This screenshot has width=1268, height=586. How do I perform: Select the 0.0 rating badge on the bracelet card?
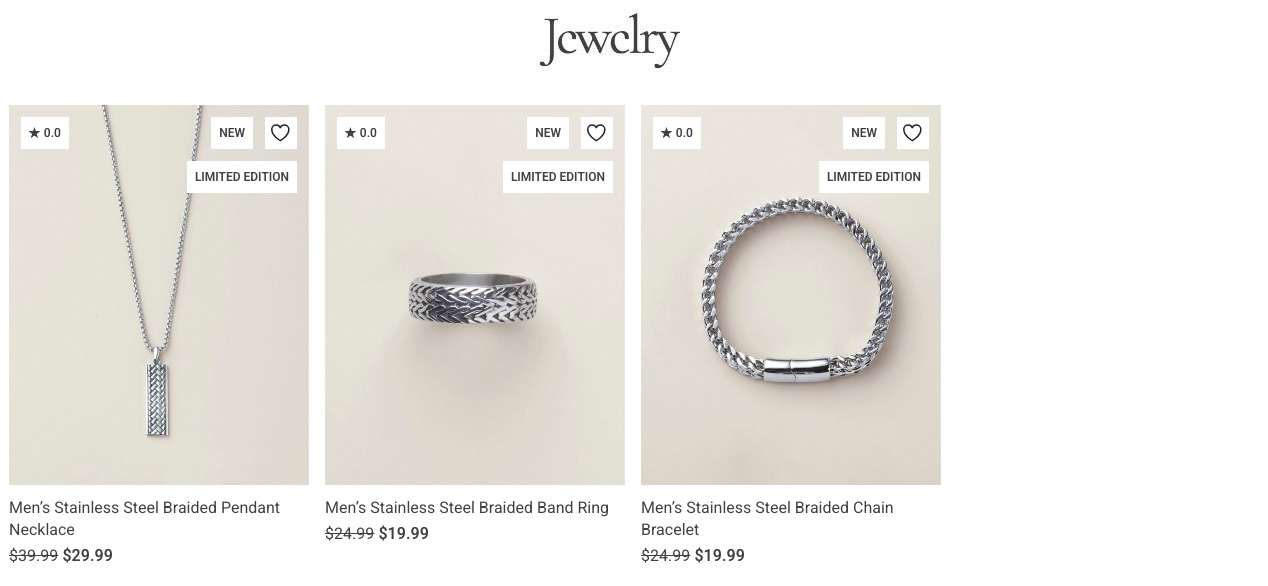coord(676,132)
